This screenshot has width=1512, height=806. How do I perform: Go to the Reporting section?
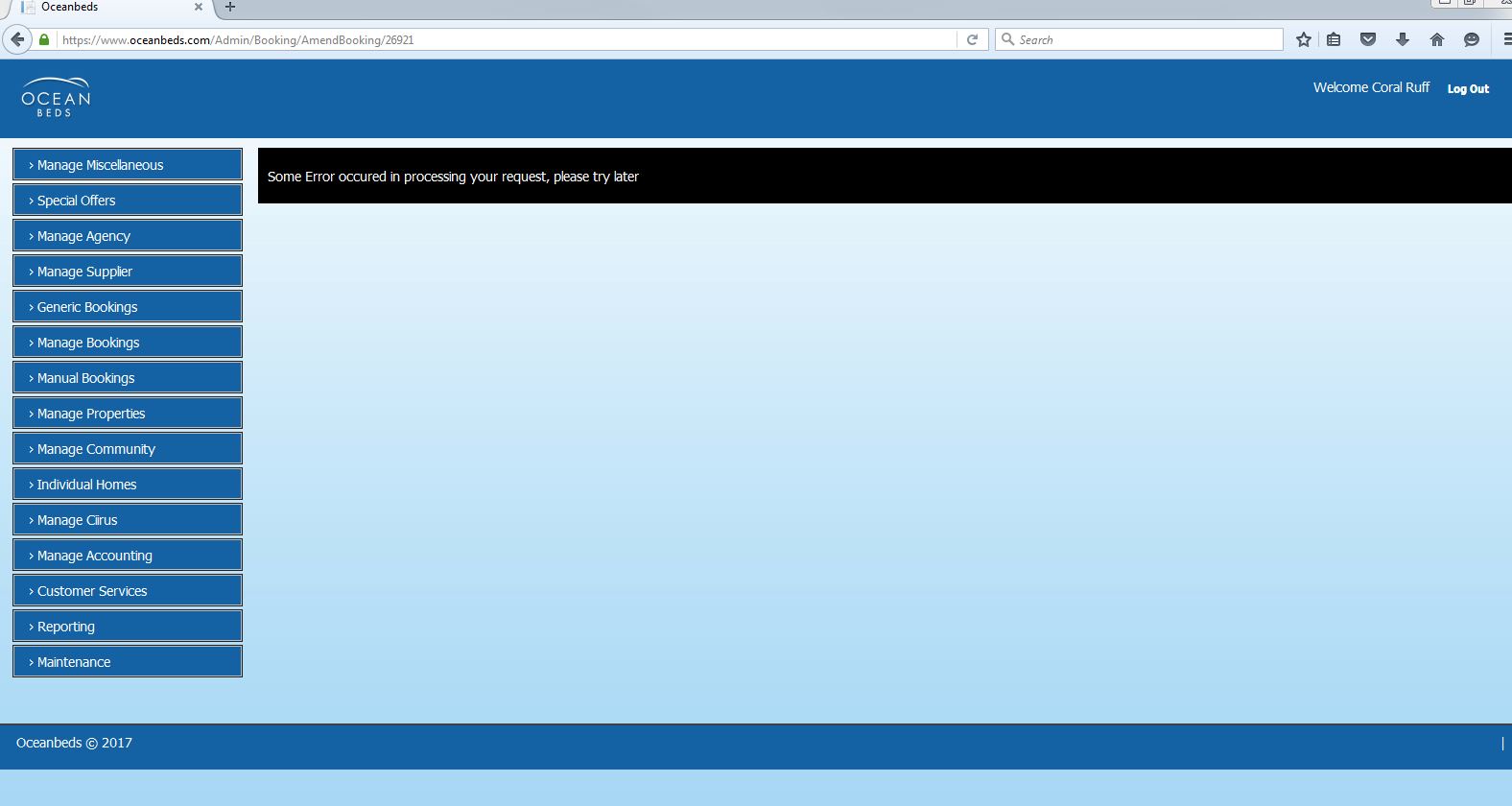point(128,626)
